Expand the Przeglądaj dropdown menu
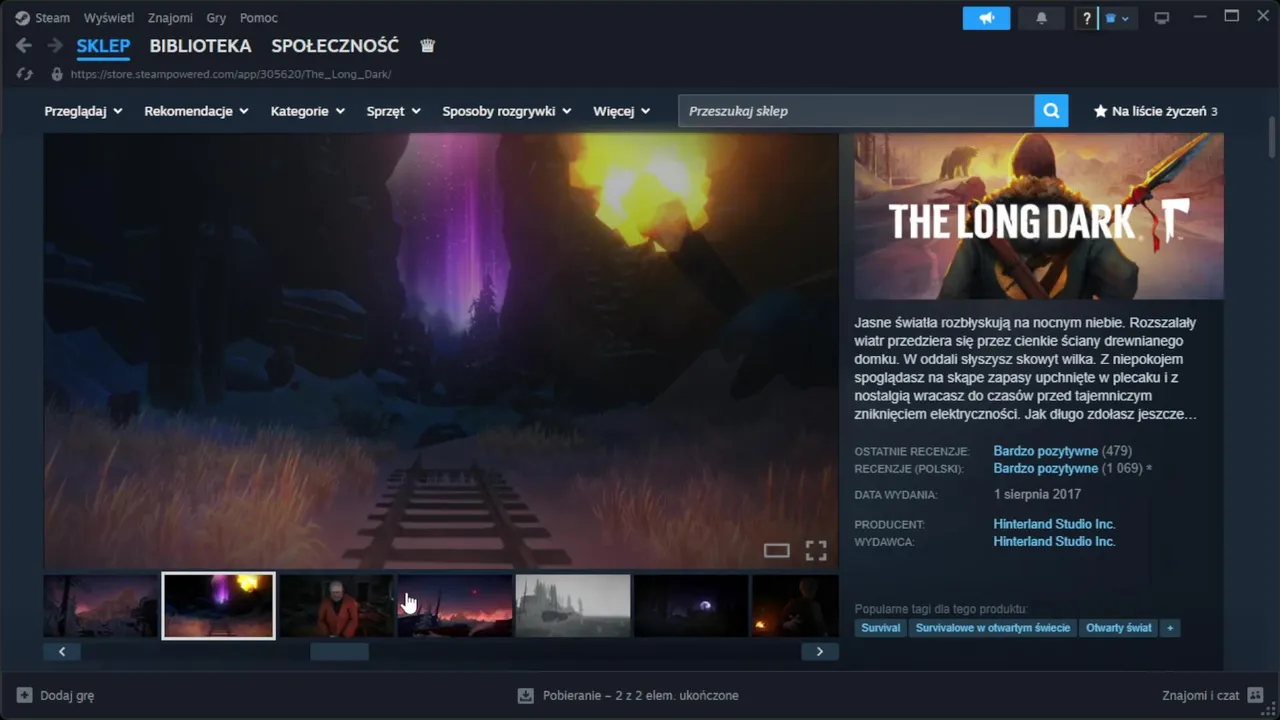Image resolution: width=1280 pixels, height=720 pixels. 83,111
